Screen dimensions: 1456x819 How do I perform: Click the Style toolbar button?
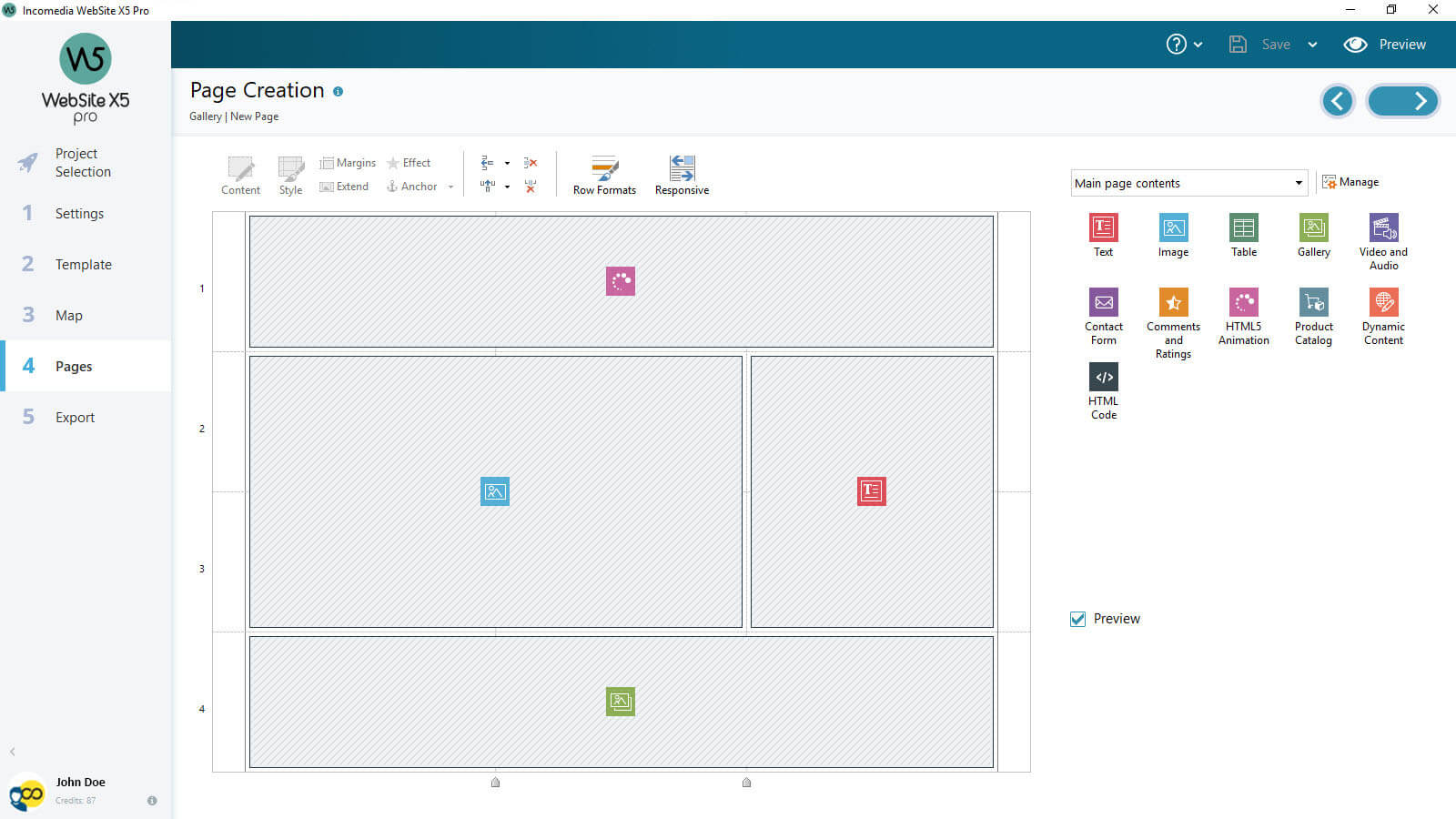point(290,175)
